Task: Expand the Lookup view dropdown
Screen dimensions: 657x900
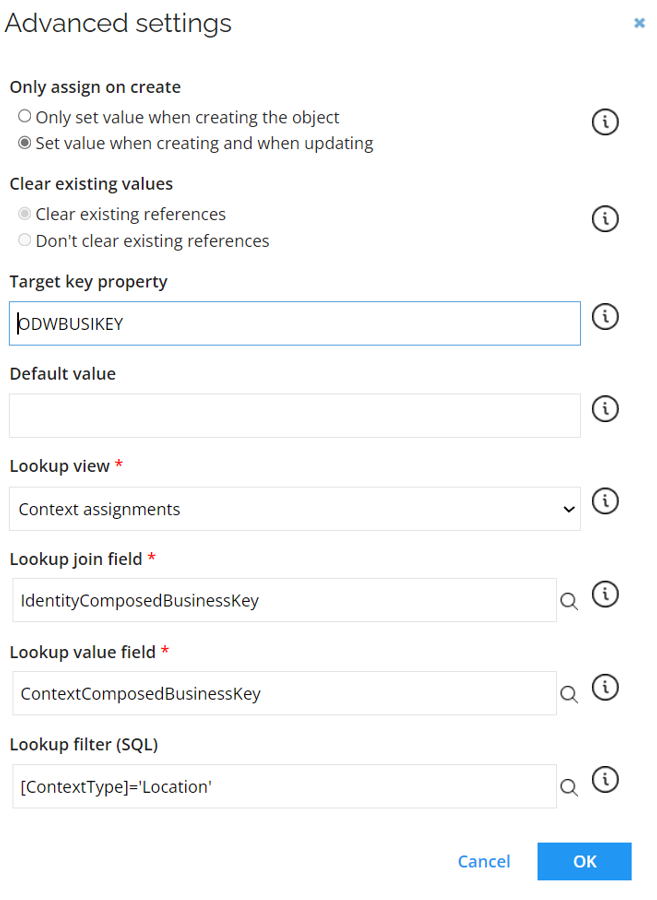Action: 294,509
